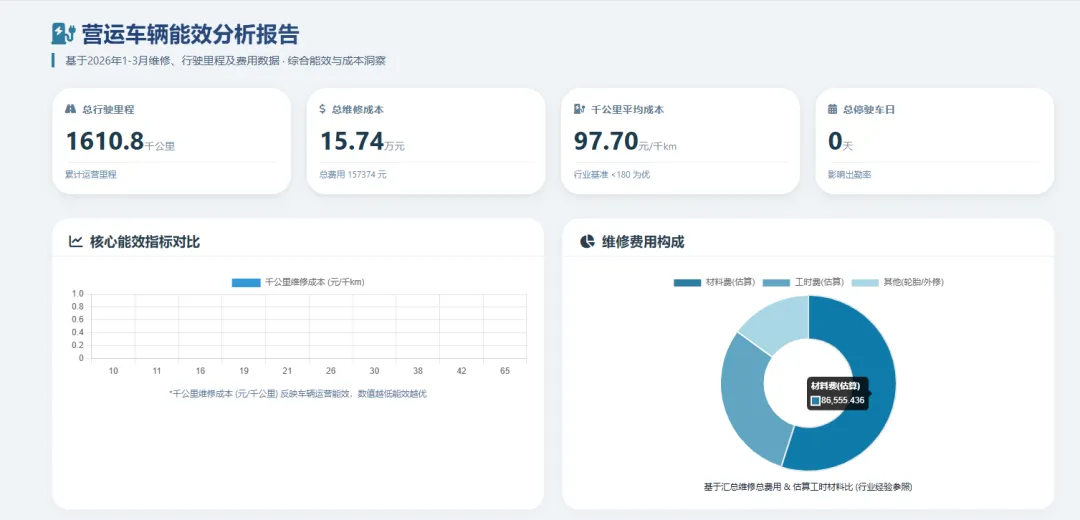Image resolution: width=1080 pixels, height=520 pixels.
Task: Click the 97.70 cost per thousand km value
Action: pyautogui.click(x=606, y=141)
